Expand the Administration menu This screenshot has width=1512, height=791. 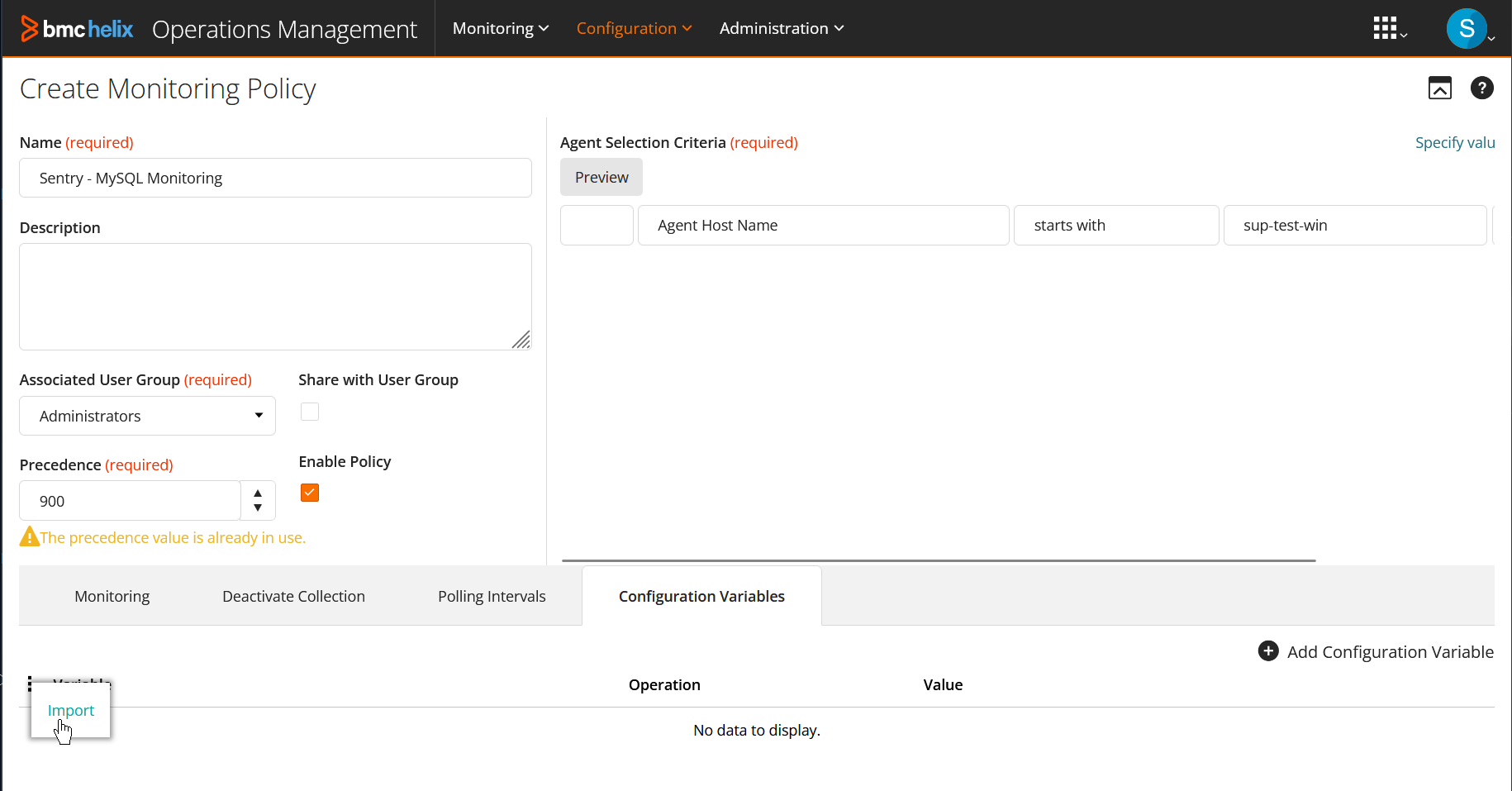coord(780,28)
